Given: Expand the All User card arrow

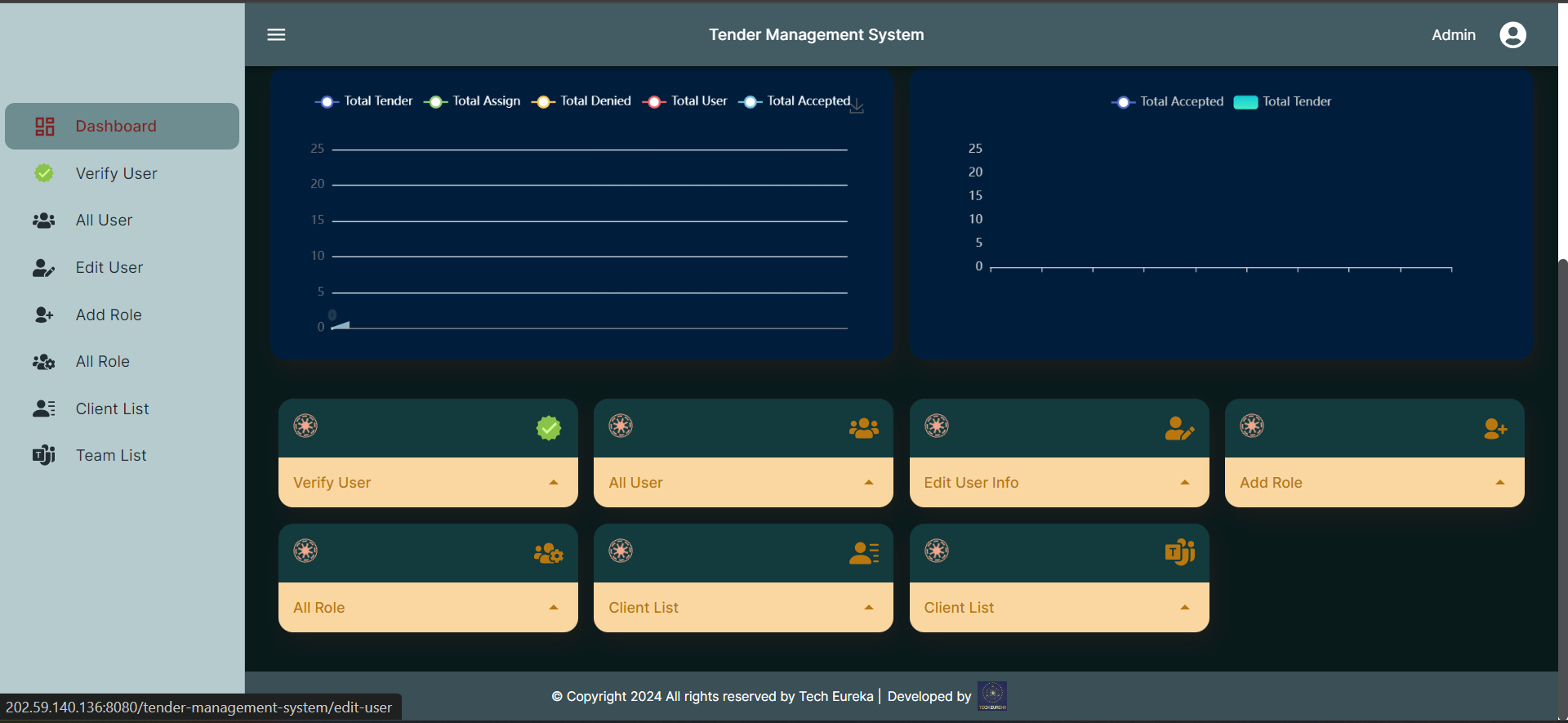Looking at the screenshot, I should [x=869, y=483].
